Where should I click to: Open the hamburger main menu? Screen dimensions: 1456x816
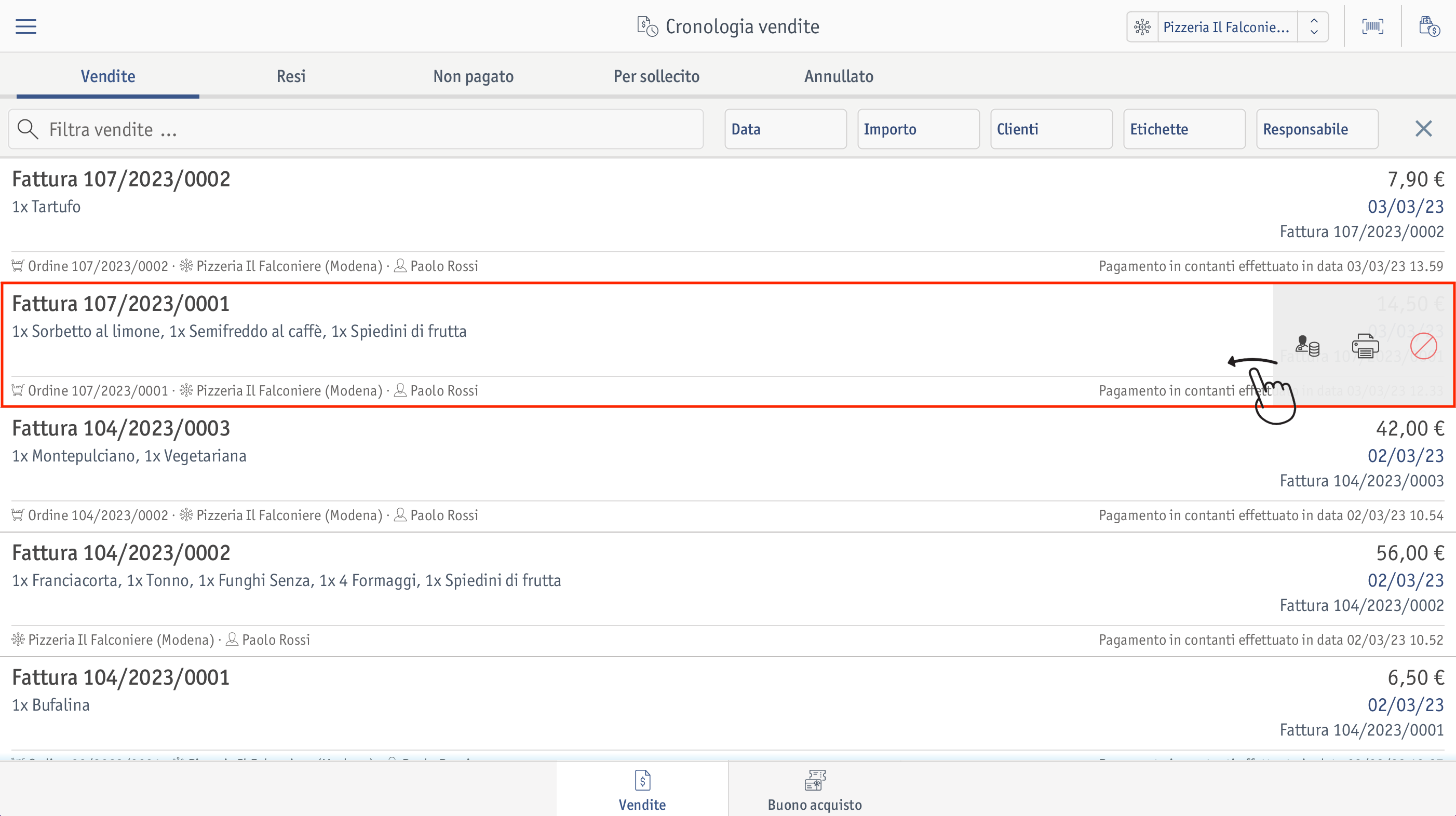pos(26,26)
